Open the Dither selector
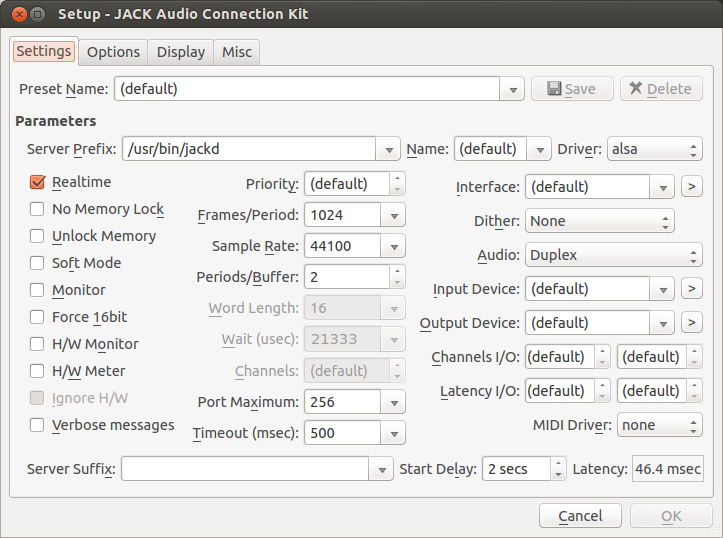Image resolution: width=723 pixels, height=538 pixels. (x=600, y=221)
